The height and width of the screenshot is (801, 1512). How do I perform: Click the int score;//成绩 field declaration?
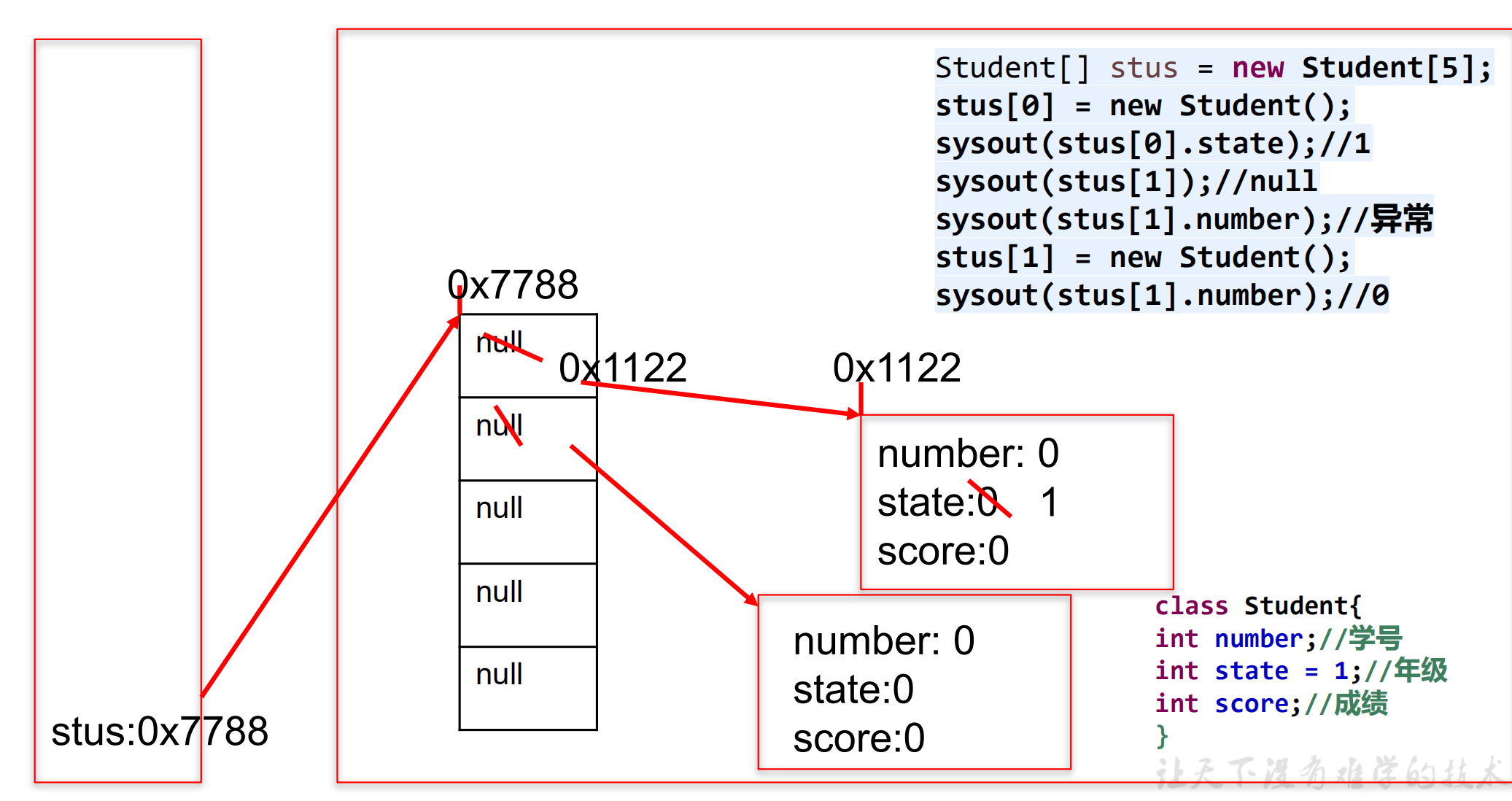coord(1271,704)
